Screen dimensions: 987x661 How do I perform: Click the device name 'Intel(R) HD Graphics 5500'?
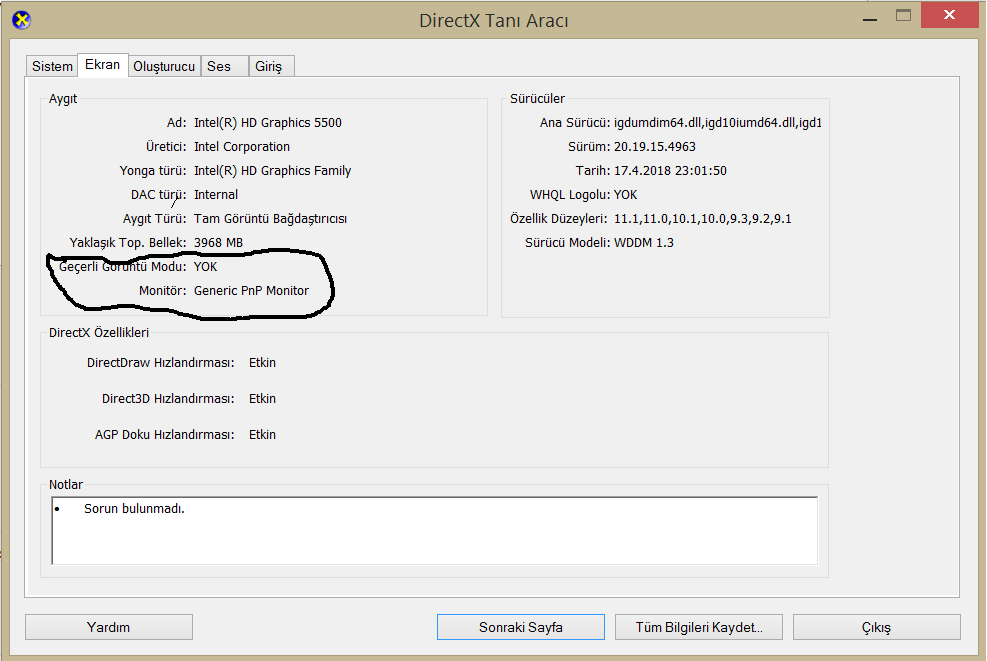(268, 123)
